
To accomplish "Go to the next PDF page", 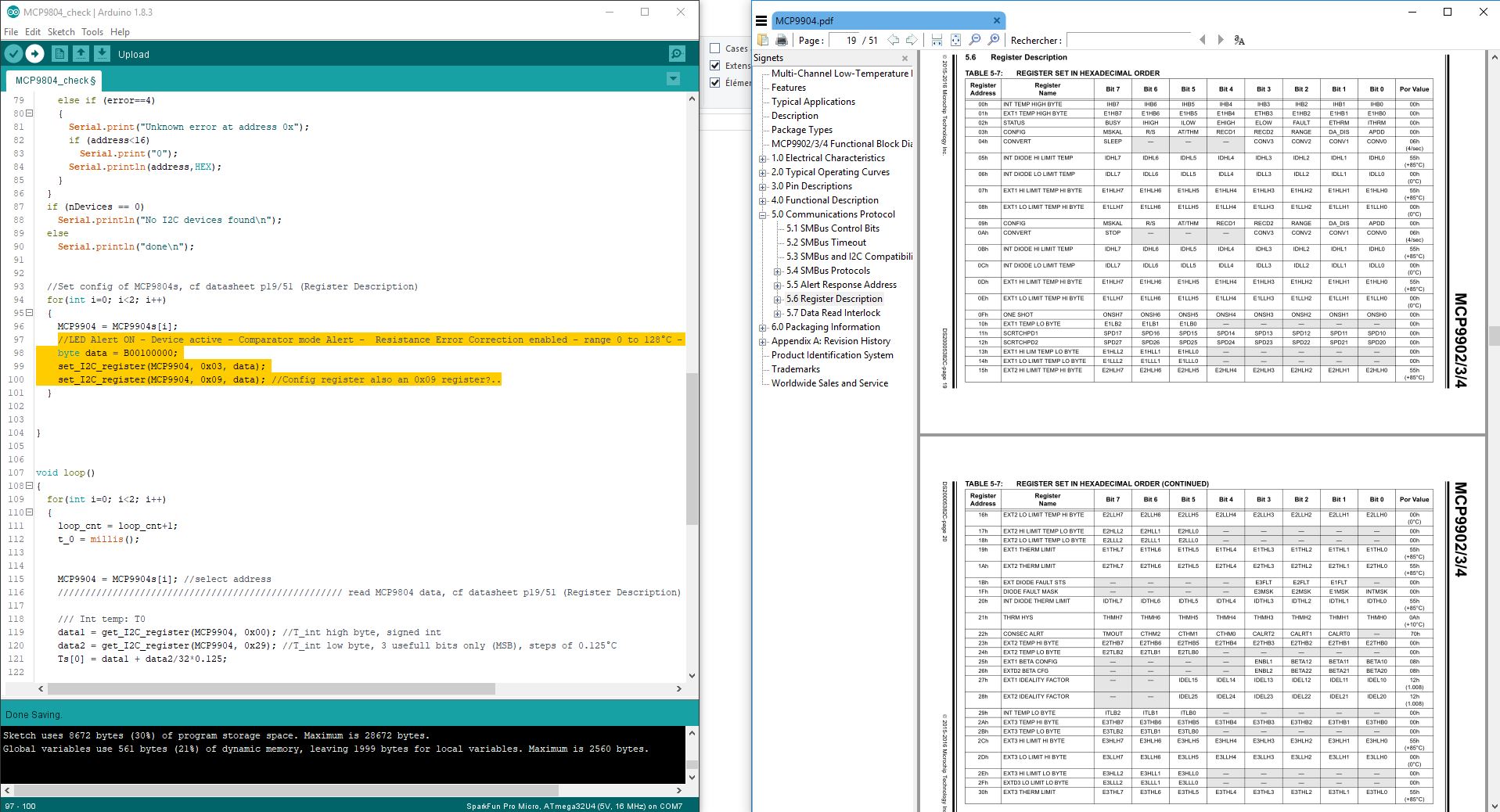I will (x=912, y=40).
